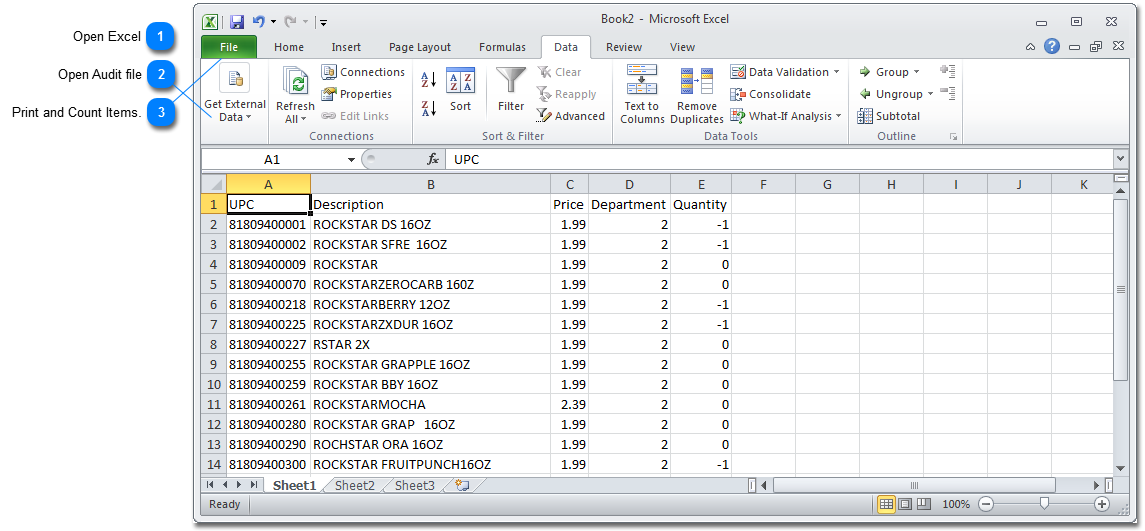Expand the formula bar
The image size is (1145, 531).
1120,159
